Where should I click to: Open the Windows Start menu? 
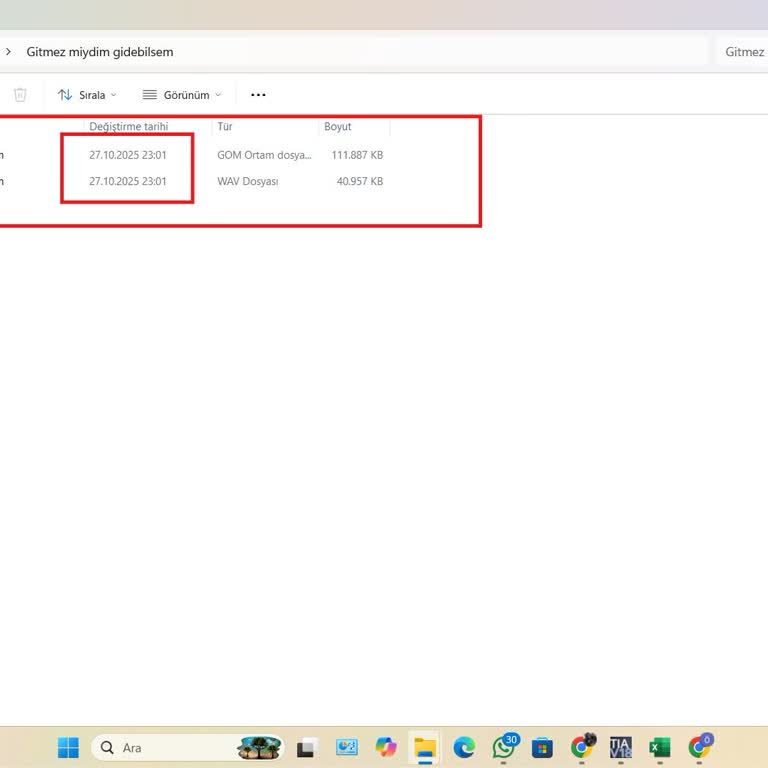[68, 747]
